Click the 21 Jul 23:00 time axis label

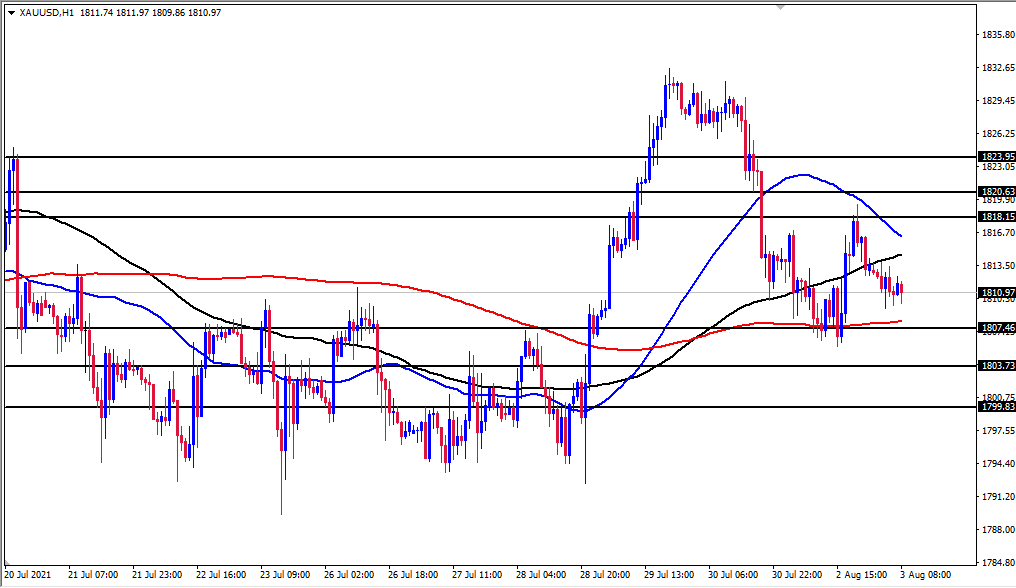pos(157,574)
